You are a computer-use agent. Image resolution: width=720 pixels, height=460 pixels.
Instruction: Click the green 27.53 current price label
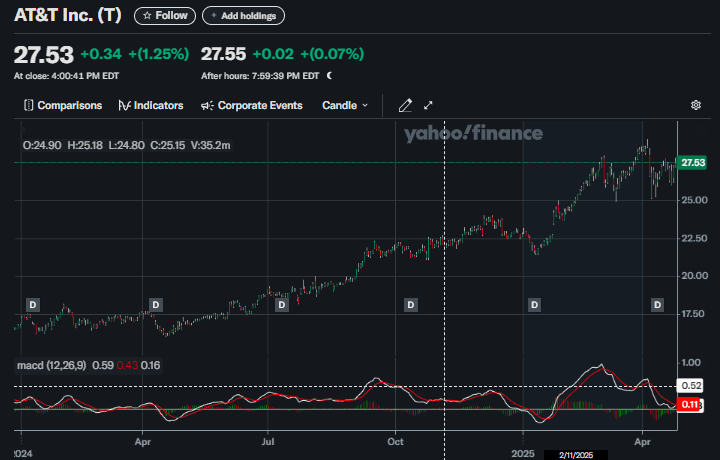coord(692,162)
